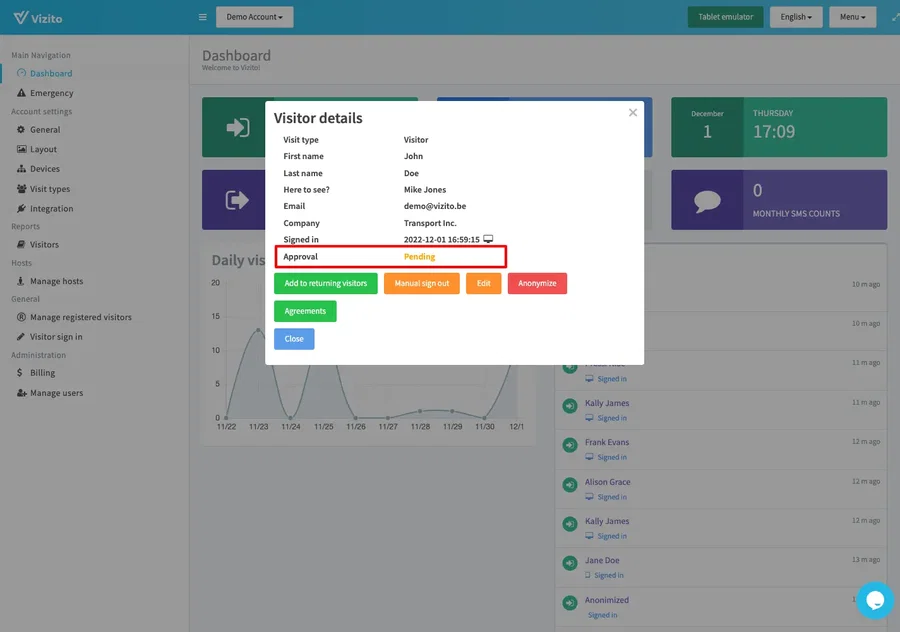The image size is (900, 632).
Task: Click the monitor icon beside sign-in time
Action: tap(489, 240)
